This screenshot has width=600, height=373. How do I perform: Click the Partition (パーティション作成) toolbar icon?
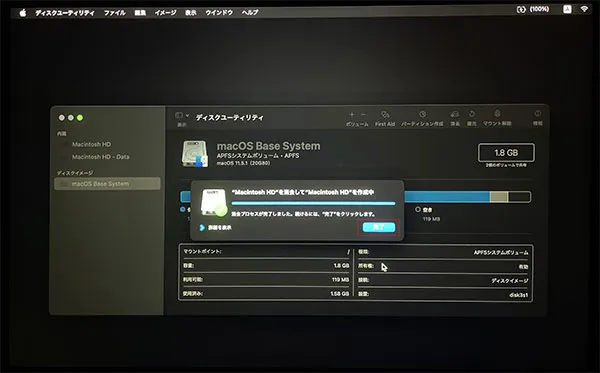(422, 115)
